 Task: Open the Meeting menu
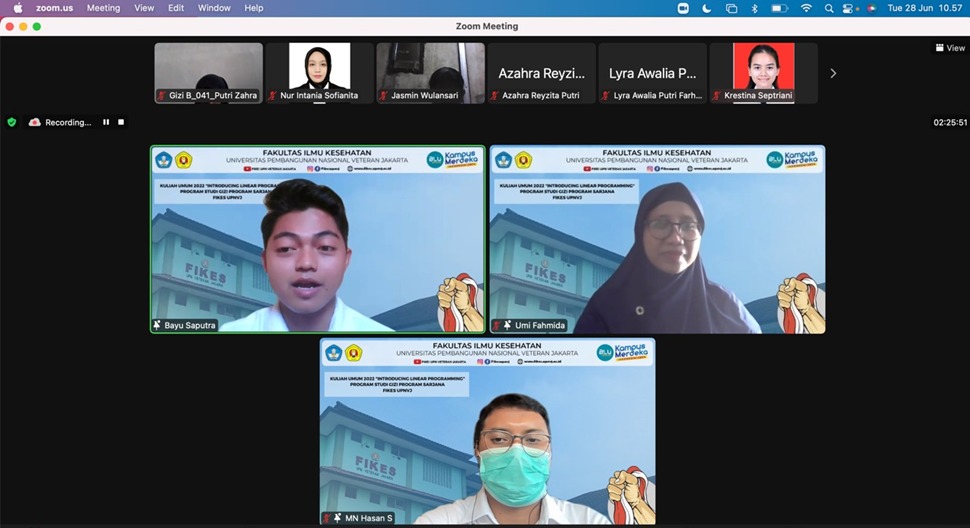pos(103,8)
